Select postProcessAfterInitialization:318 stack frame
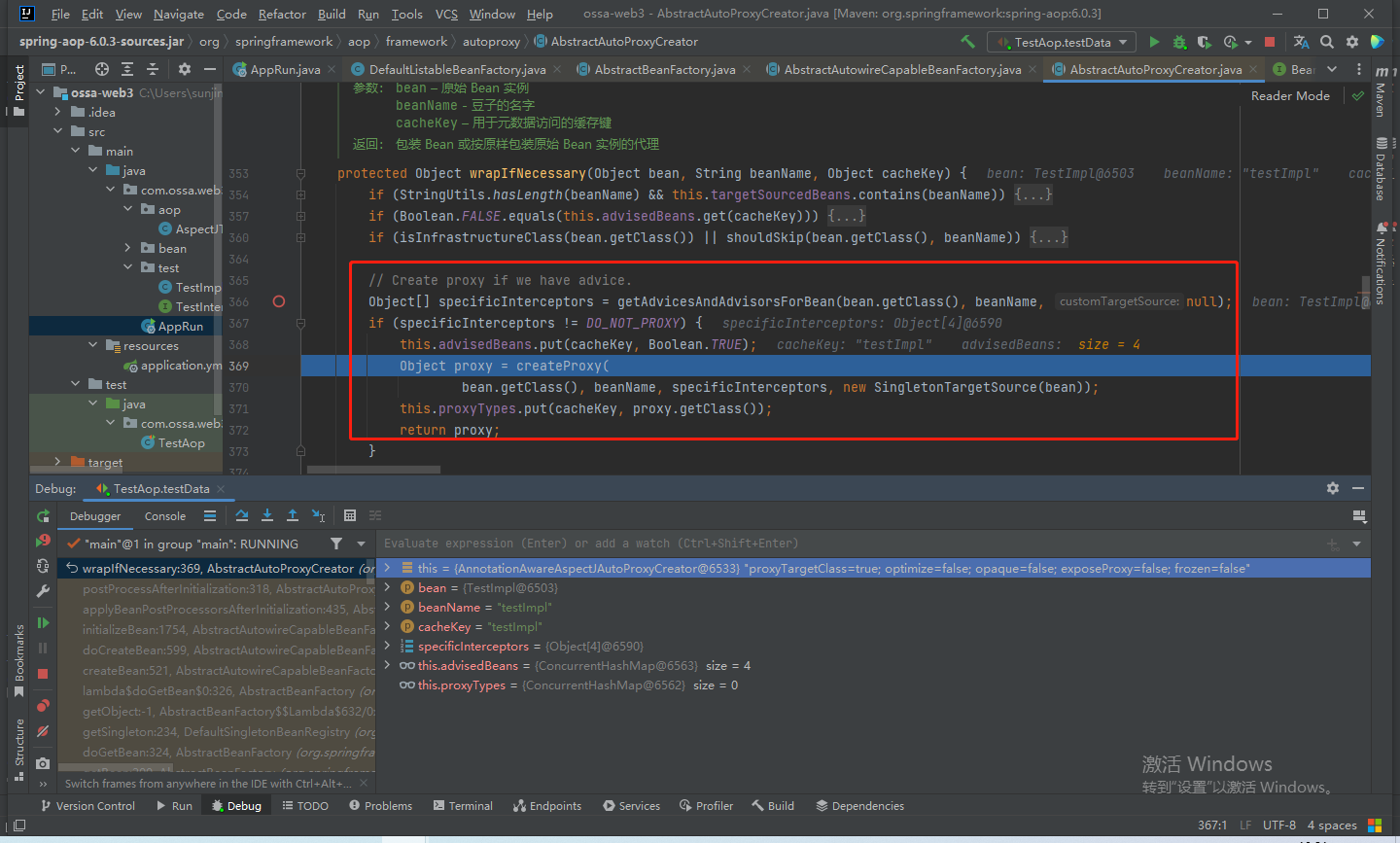 pyautogui.click(x=216, y=588)
